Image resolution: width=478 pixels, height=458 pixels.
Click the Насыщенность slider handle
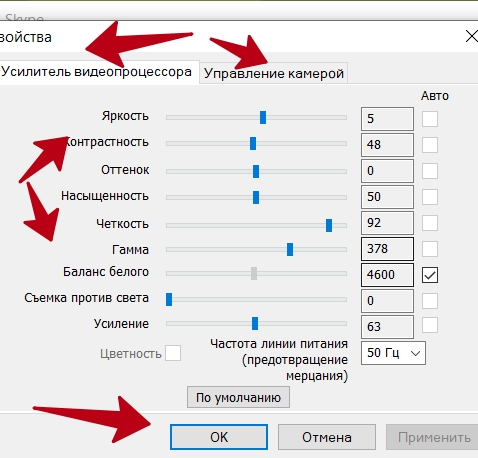point(256,197)
